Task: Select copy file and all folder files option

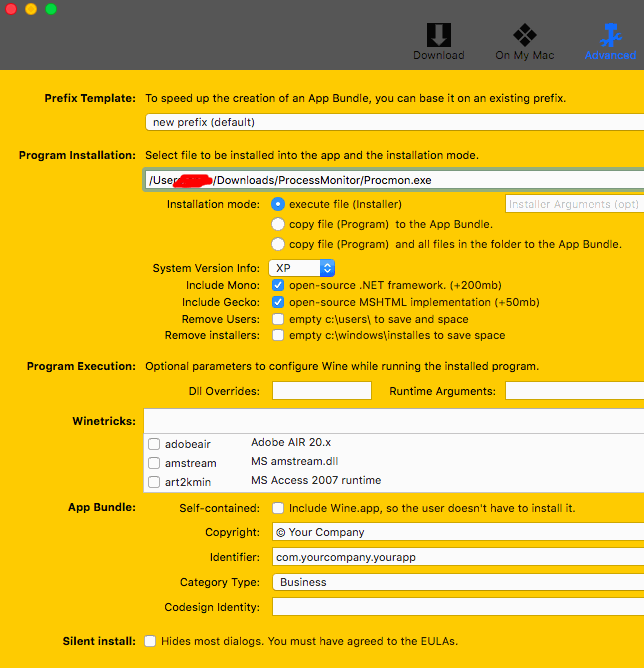Action: coord(278,244)
